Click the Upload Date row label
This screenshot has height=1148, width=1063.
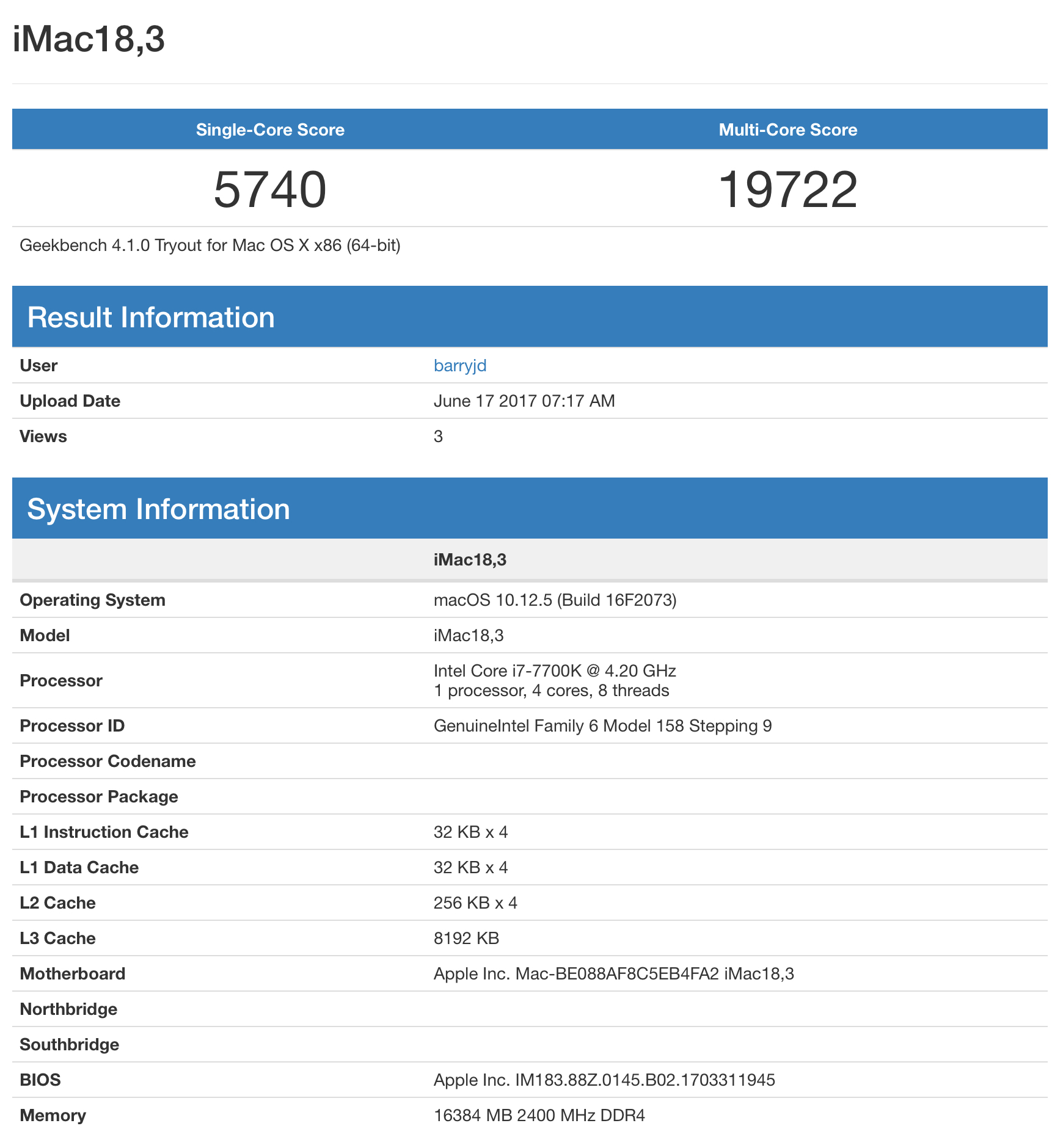point(70,401)
